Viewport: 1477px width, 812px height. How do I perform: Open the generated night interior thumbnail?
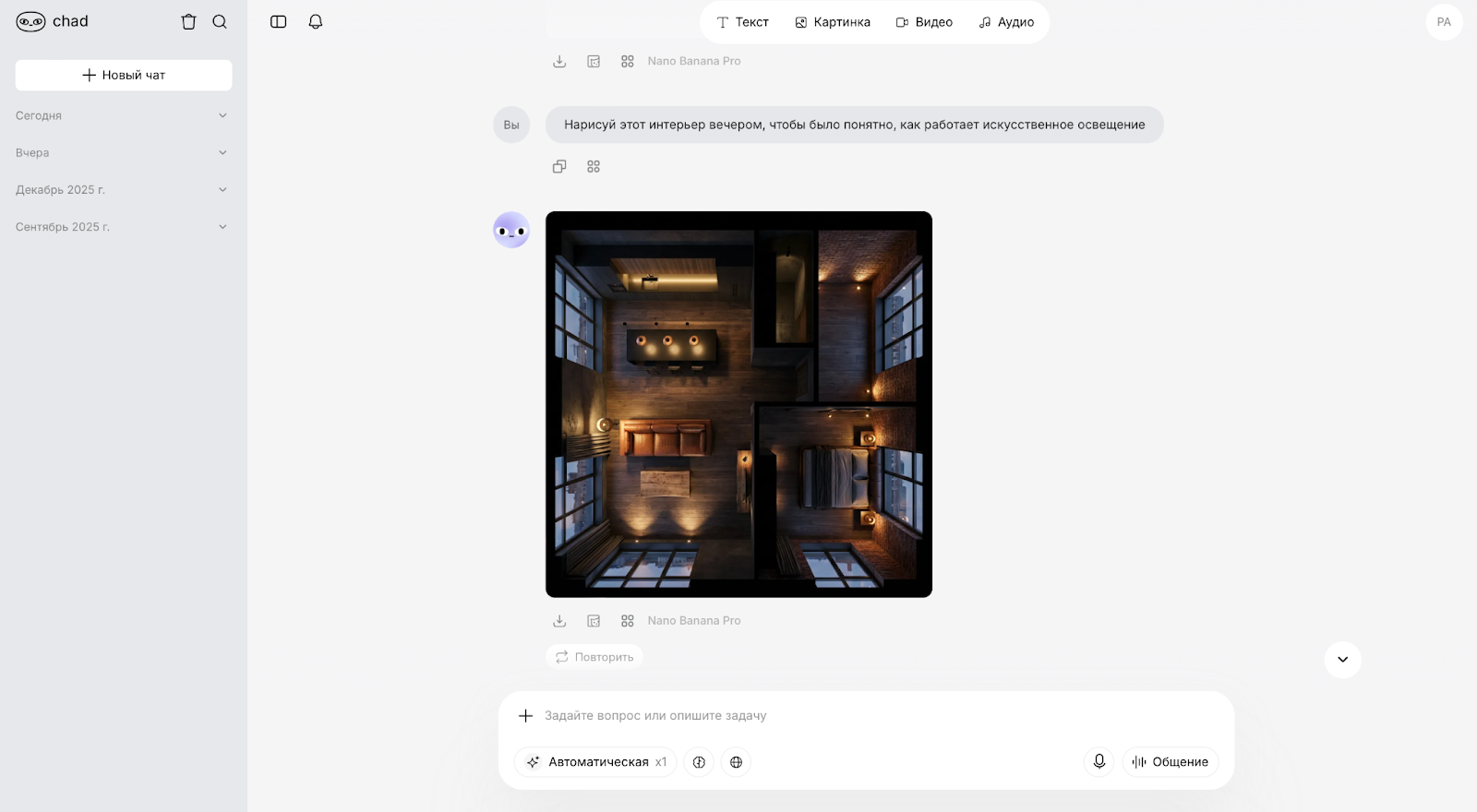pos(738,404)
